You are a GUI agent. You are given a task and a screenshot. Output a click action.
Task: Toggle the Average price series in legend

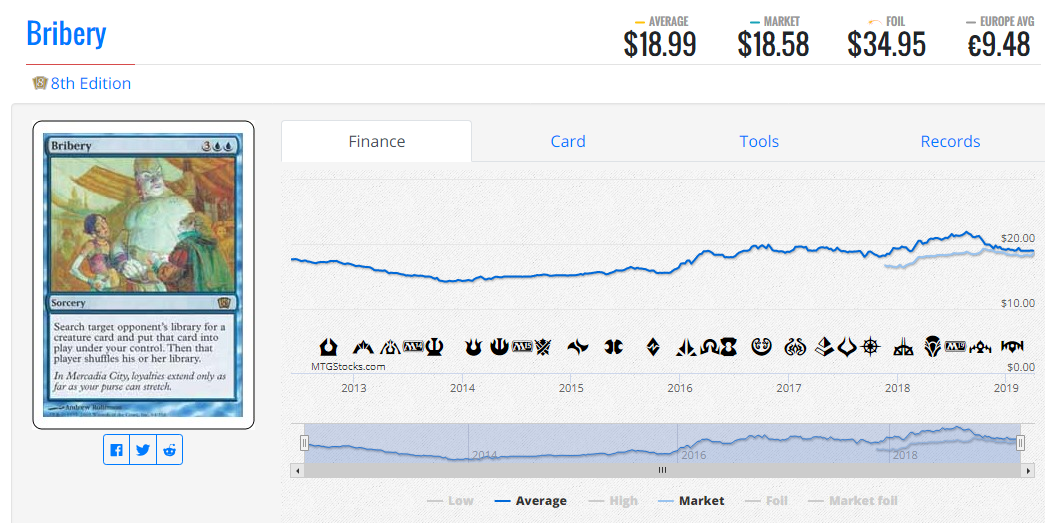coord(531,501)
